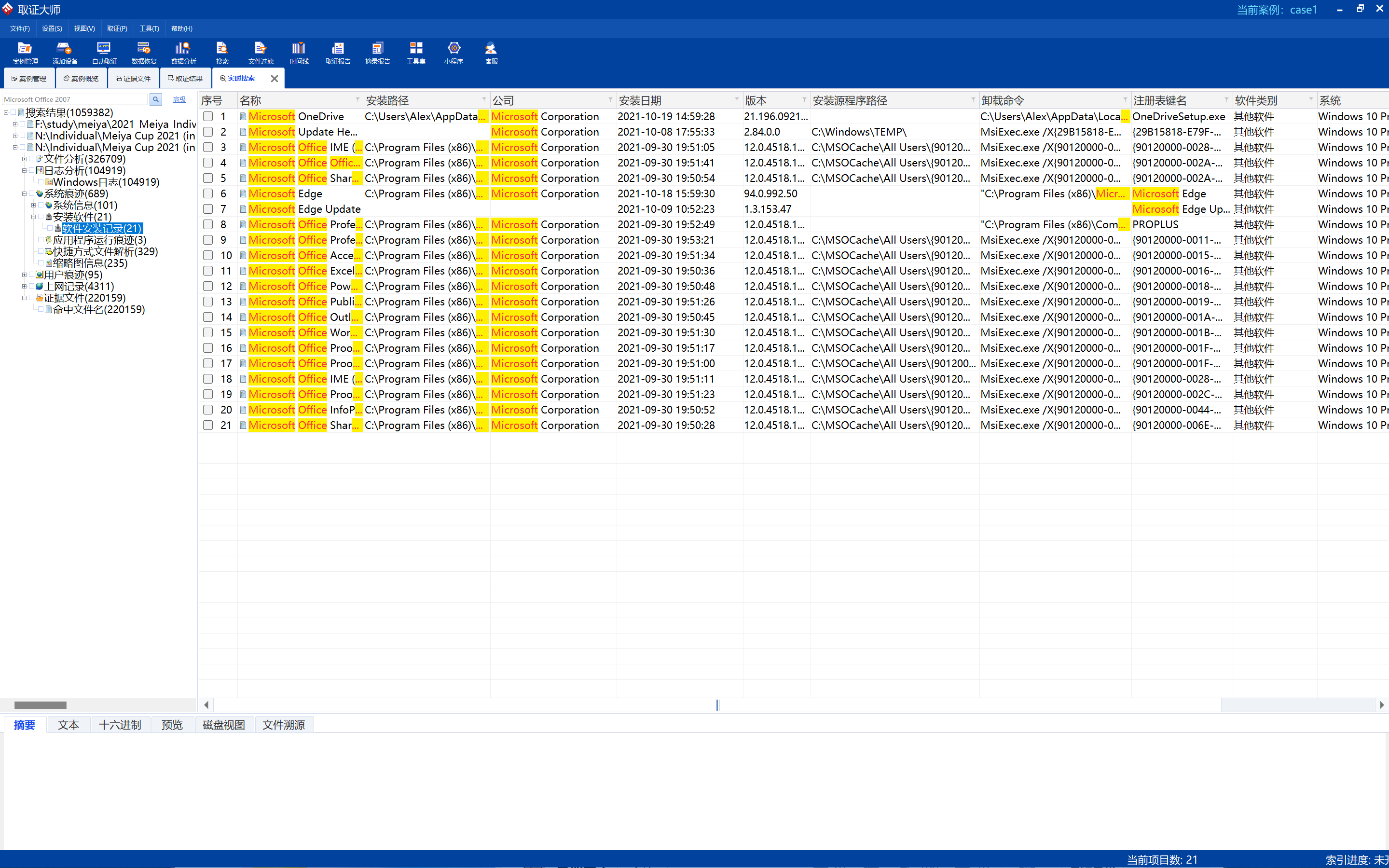Collapse the 系统痕迹(689) tree node
The image size is (1389, 868).
click(x=24, y=194)
